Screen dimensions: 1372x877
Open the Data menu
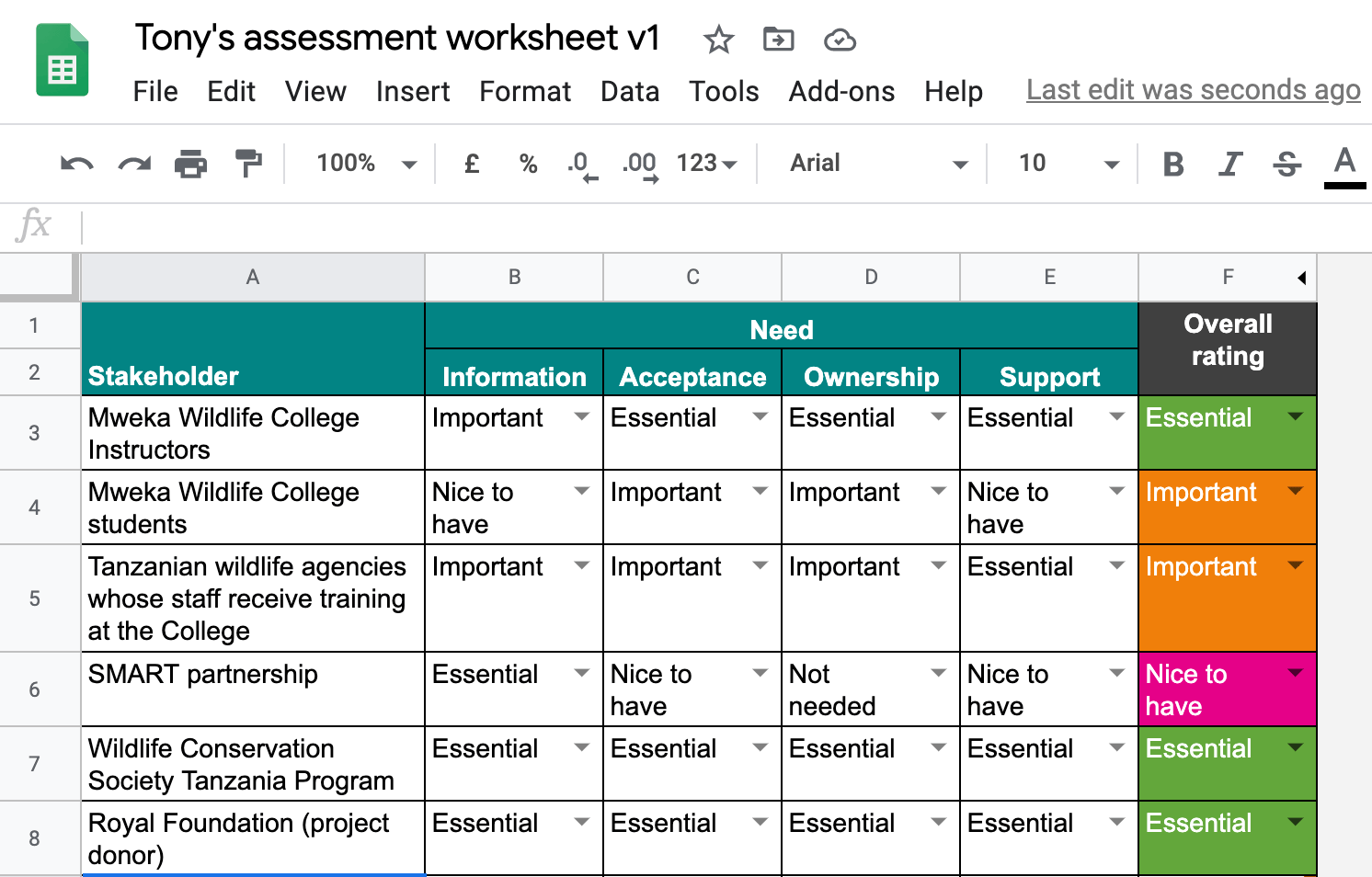click(630, 91)
